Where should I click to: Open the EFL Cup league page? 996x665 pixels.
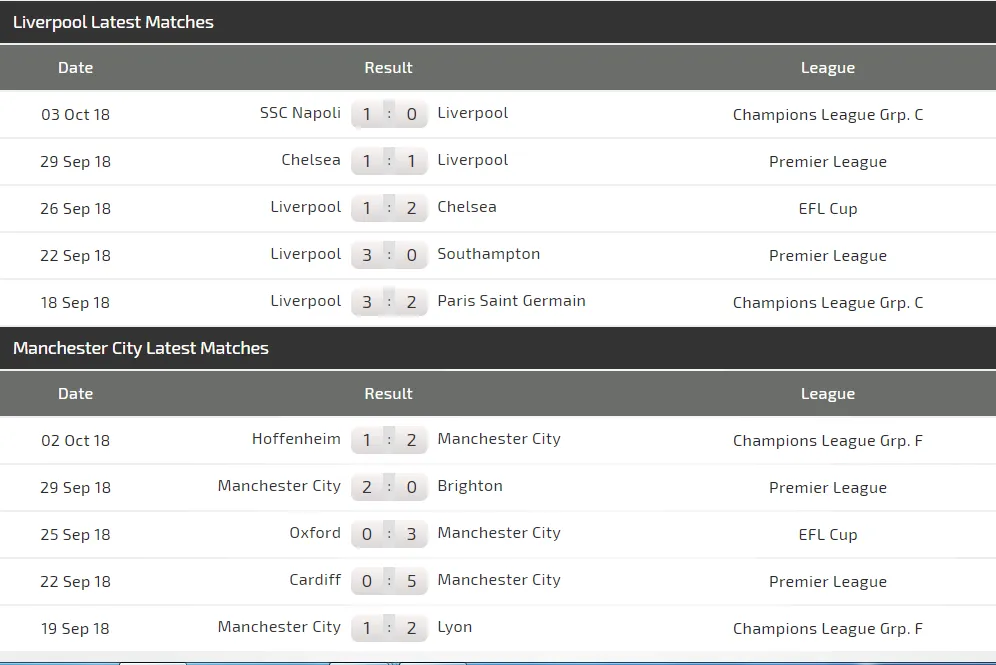click(x=827, y=208)
